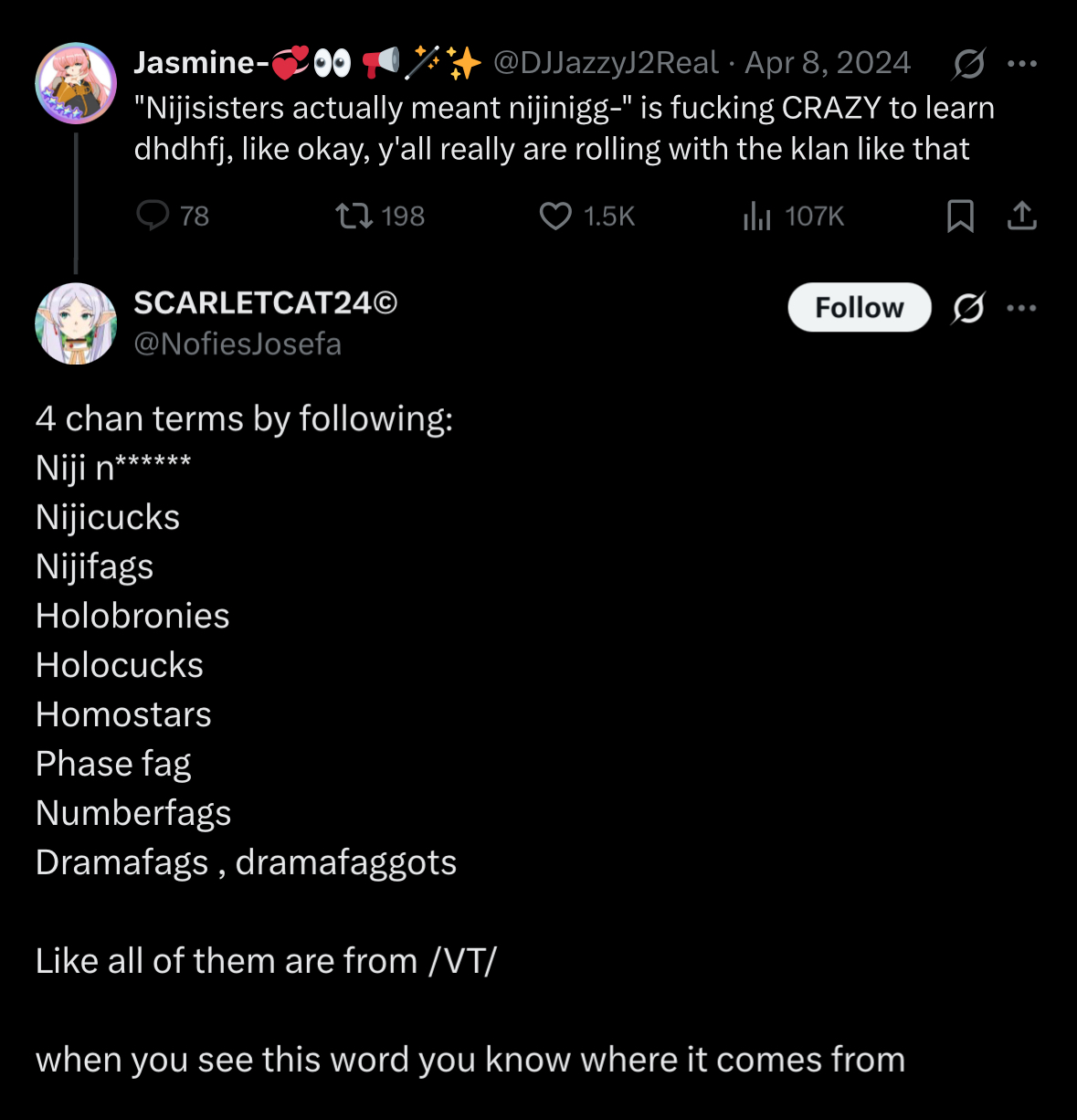Viewport: 1077px width, 1120px height.
Task: Open Jasmine's profile picture
Action: pos(76,83)
